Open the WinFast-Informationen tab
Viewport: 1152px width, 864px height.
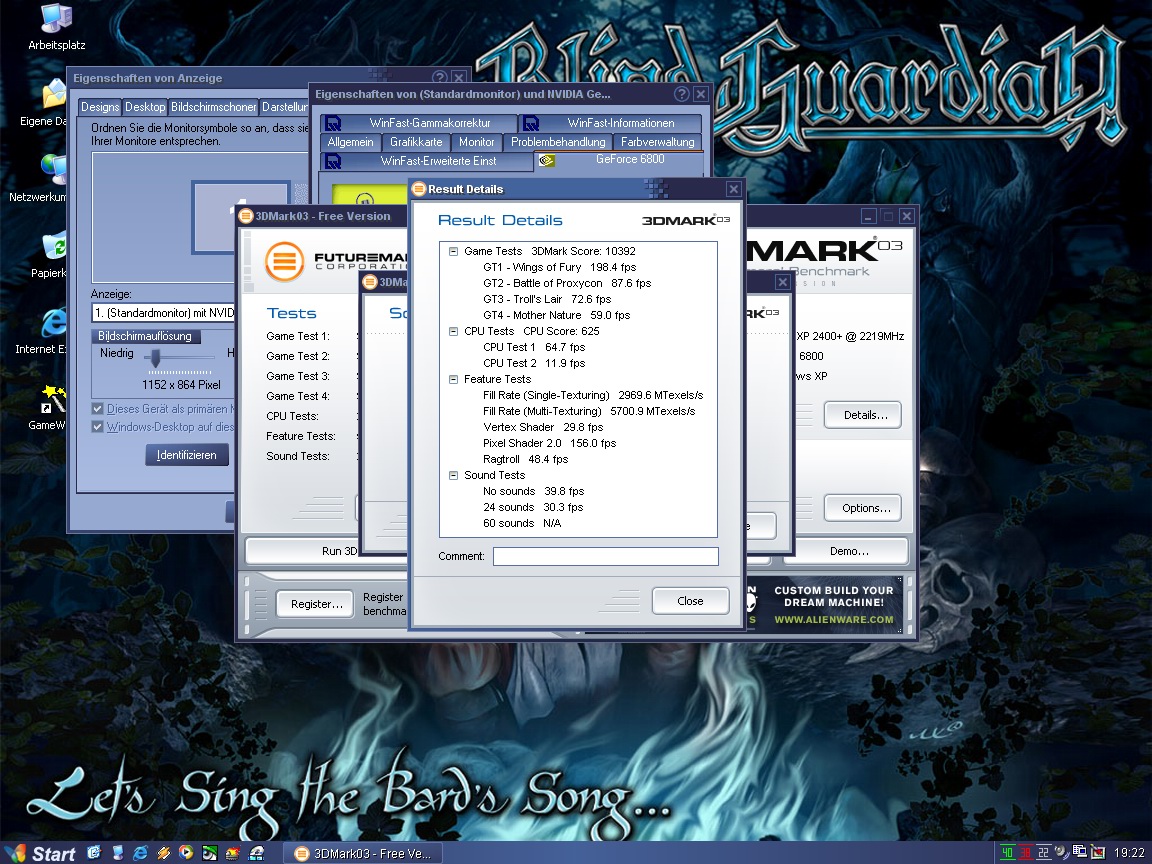(x=611, y=123)
